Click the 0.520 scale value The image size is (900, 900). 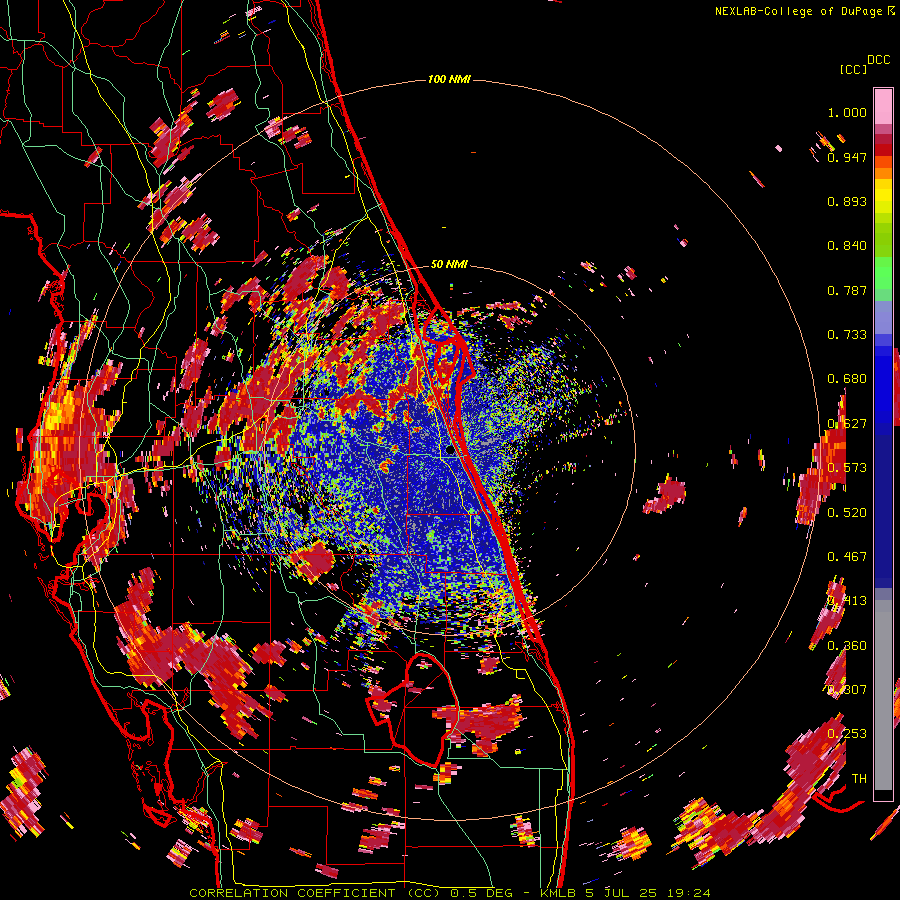point(847,513)
